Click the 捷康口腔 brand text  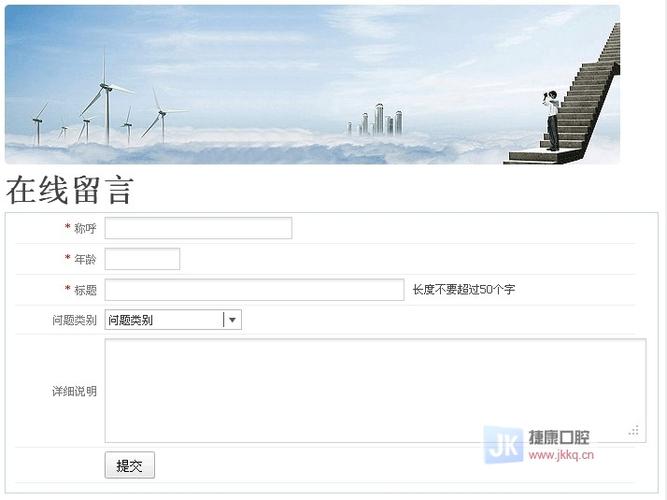pyautogui.click(x=559, y=438)
